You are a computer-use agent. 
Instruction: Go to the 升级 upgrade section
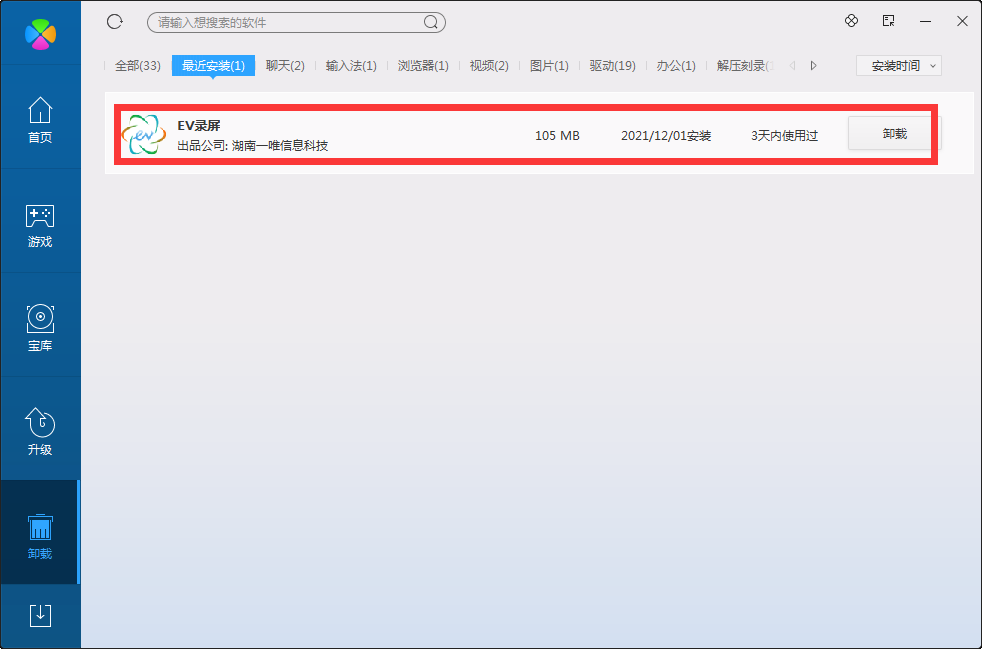pos(40,430)
